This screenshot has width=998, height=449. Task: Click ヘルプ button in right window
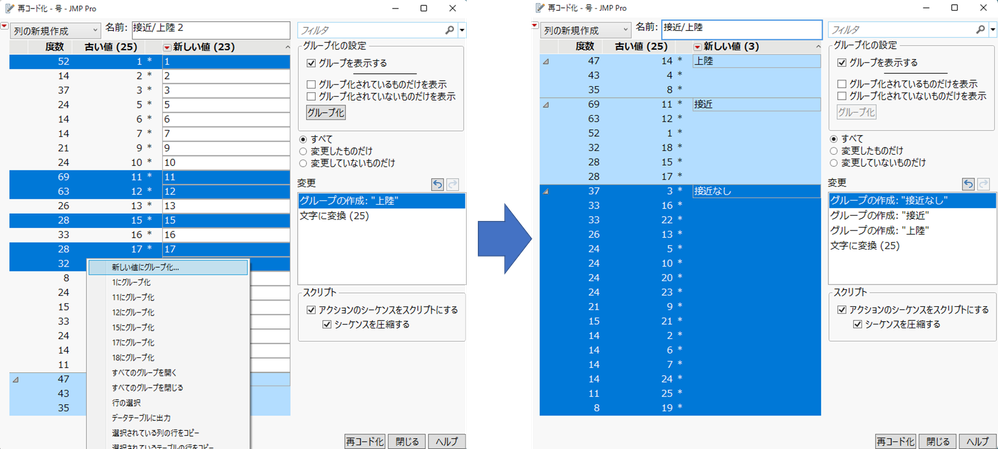[977, 441]
